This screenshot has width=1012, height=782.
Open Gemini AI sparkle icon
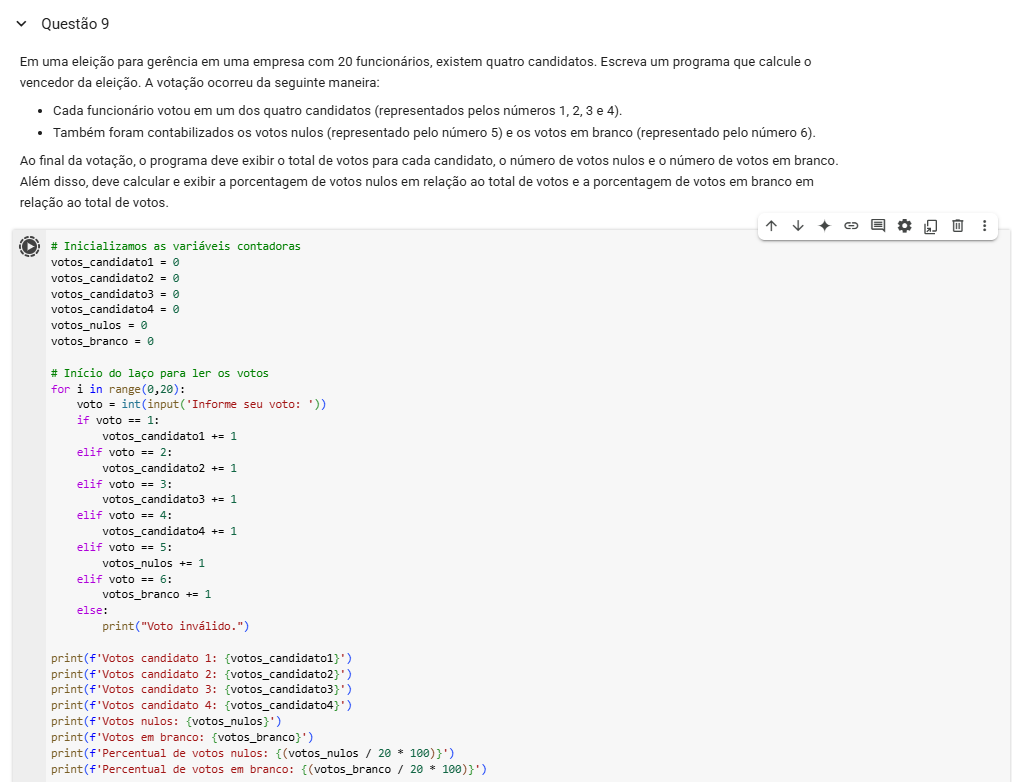click(x=824, y=226)
